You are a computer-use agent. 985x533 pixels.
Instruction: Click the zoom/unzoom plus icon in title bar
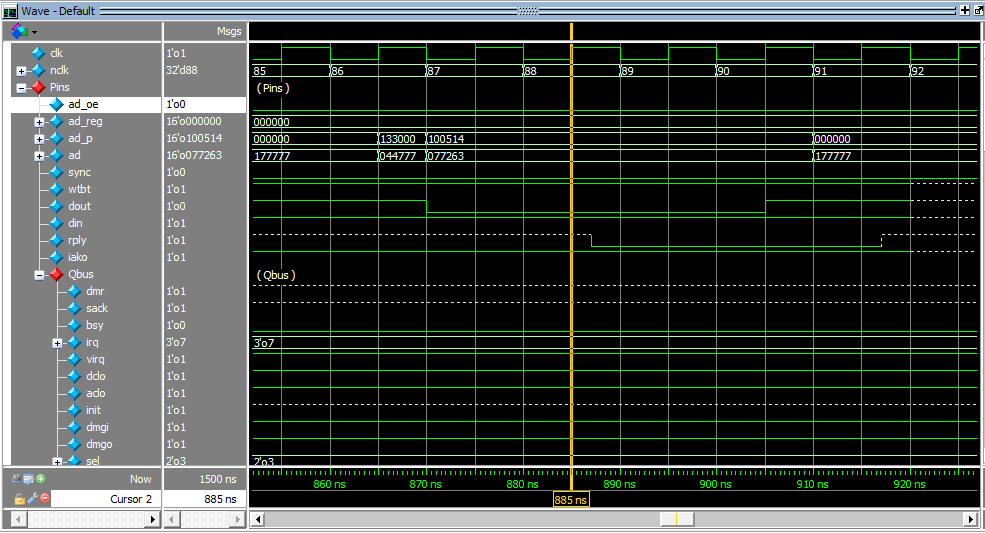tap(964, 10)
